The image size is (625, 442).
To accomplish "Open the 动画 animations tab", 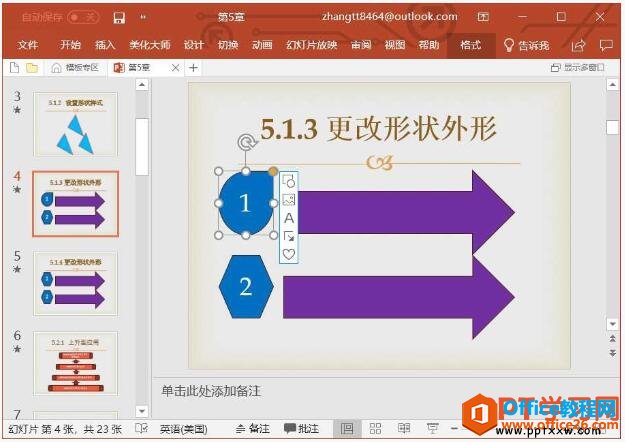I will pos(262,45).
